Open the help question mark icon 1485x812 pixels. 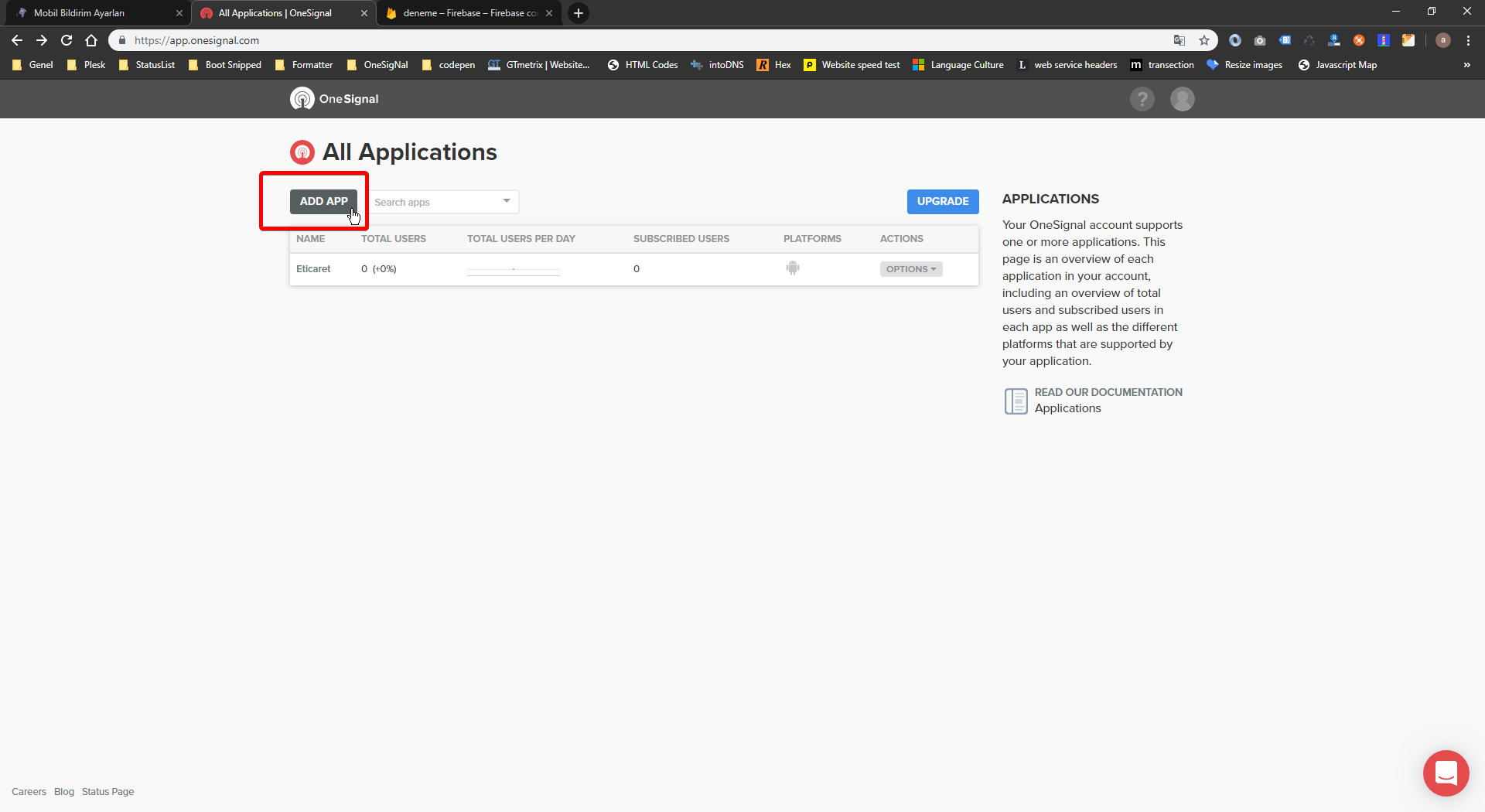[1142, 99]
